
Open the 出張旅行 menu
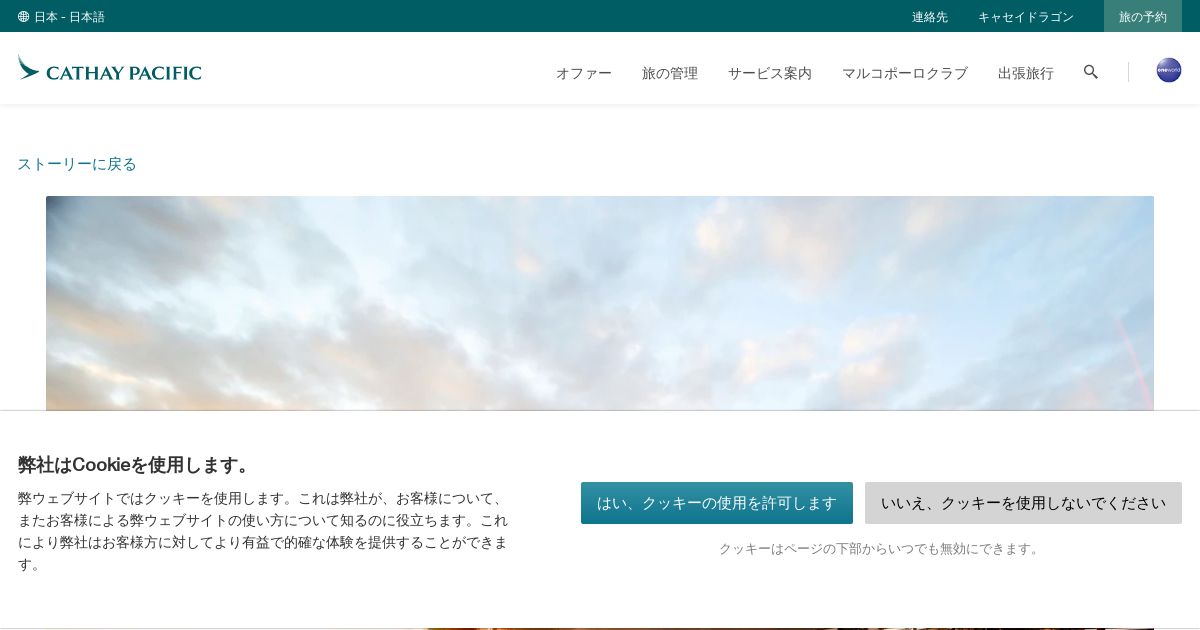click(1026, 73)
